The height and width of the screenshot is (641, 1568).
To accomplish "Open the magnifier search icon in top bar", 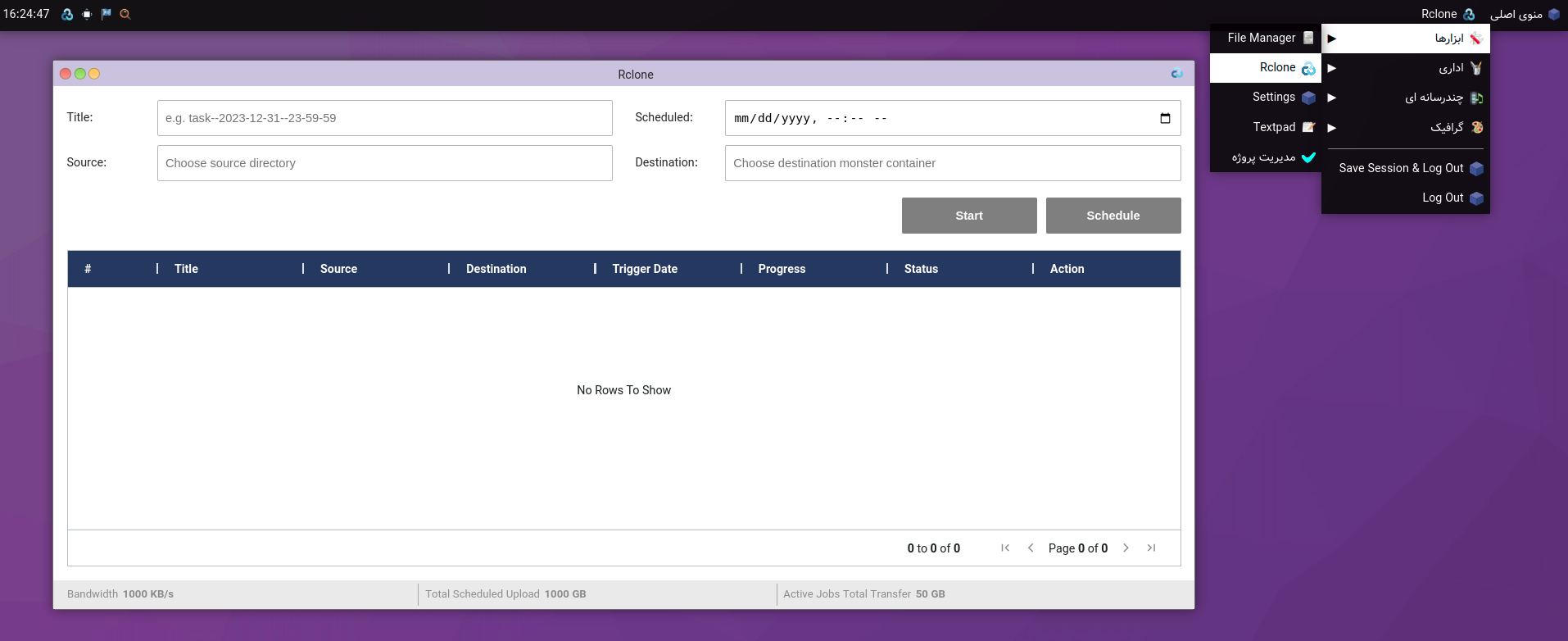I will point(125,14).
